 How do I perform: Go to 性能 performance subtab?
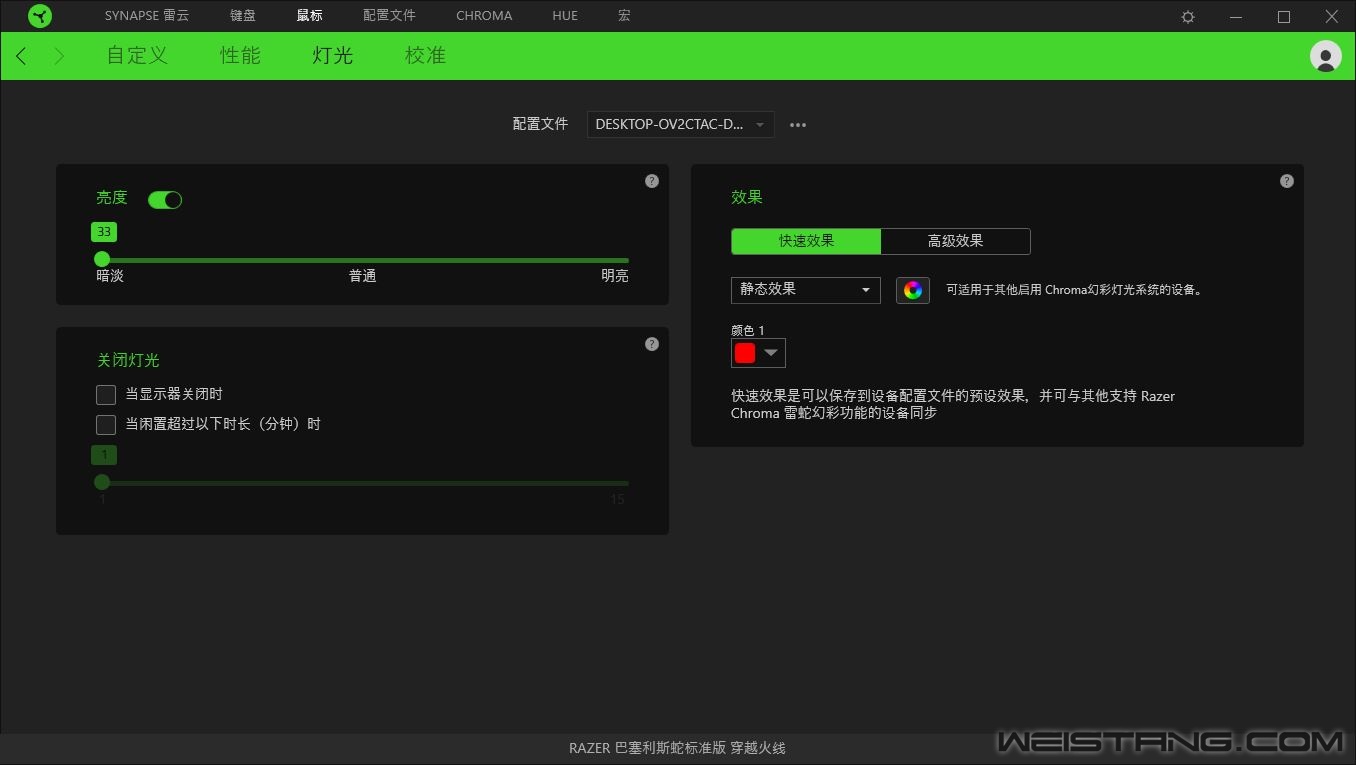[240, 56]
